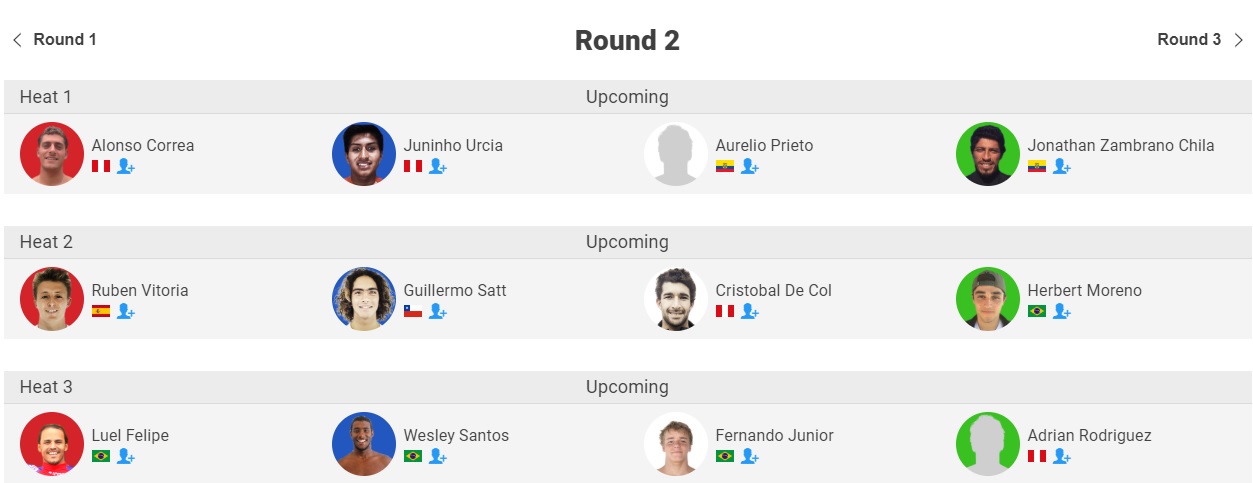Open Juninho Urcia's profile photo
The width and height of the screenshot is (1253, 483).
click(x=364, y=154)
